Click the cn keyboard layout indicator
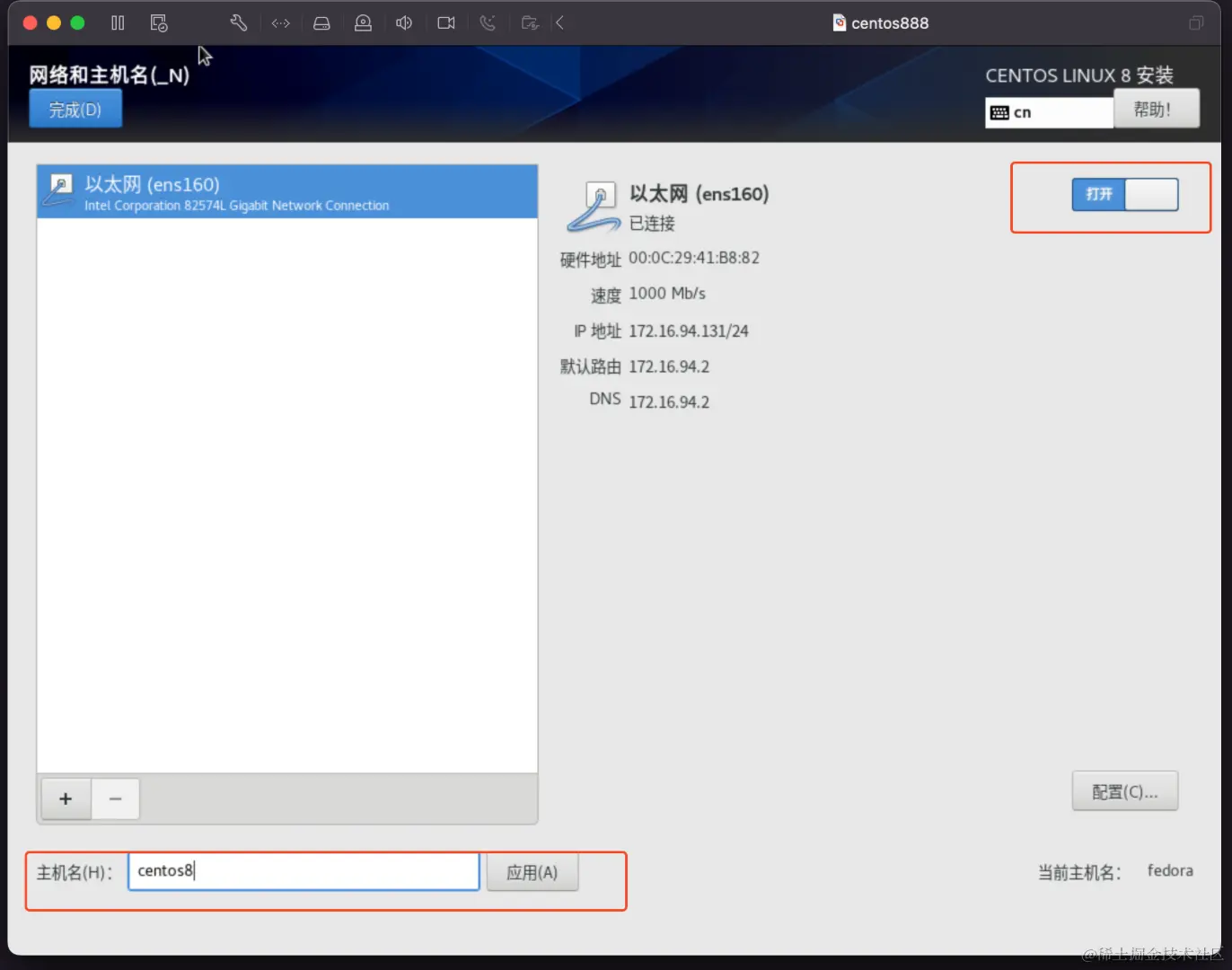1232x970 pixels. coord(1049,112)
